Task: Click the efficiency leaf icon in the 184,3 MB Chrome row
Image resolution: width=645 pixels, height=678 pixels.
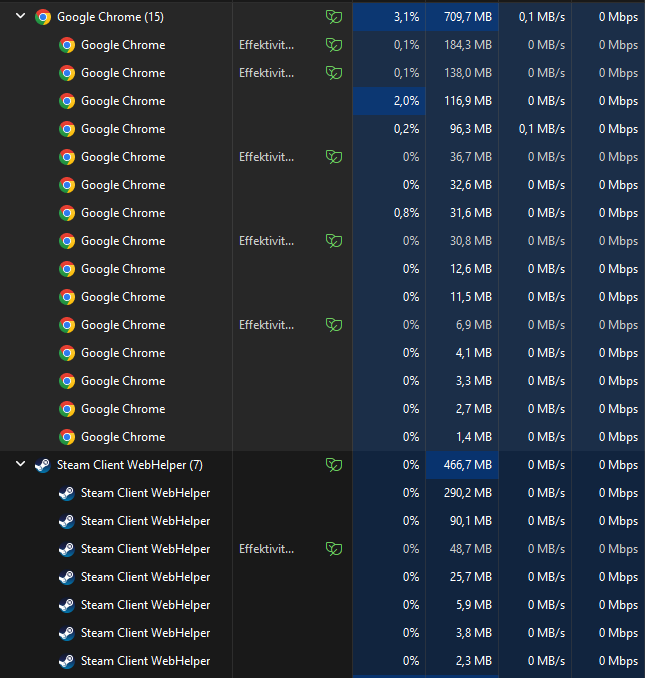Action: point(334,45)
